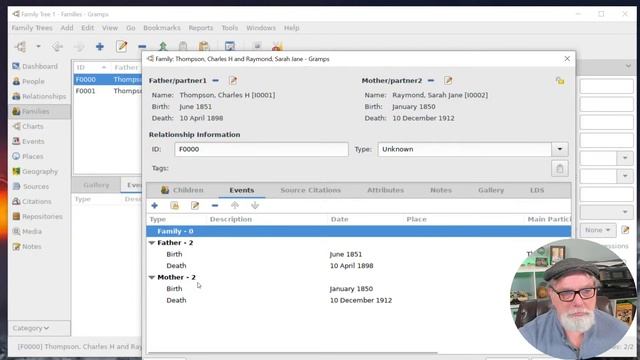
Task: Remove the Mother/partner2 with minus icon
Action: click(431, 80)
